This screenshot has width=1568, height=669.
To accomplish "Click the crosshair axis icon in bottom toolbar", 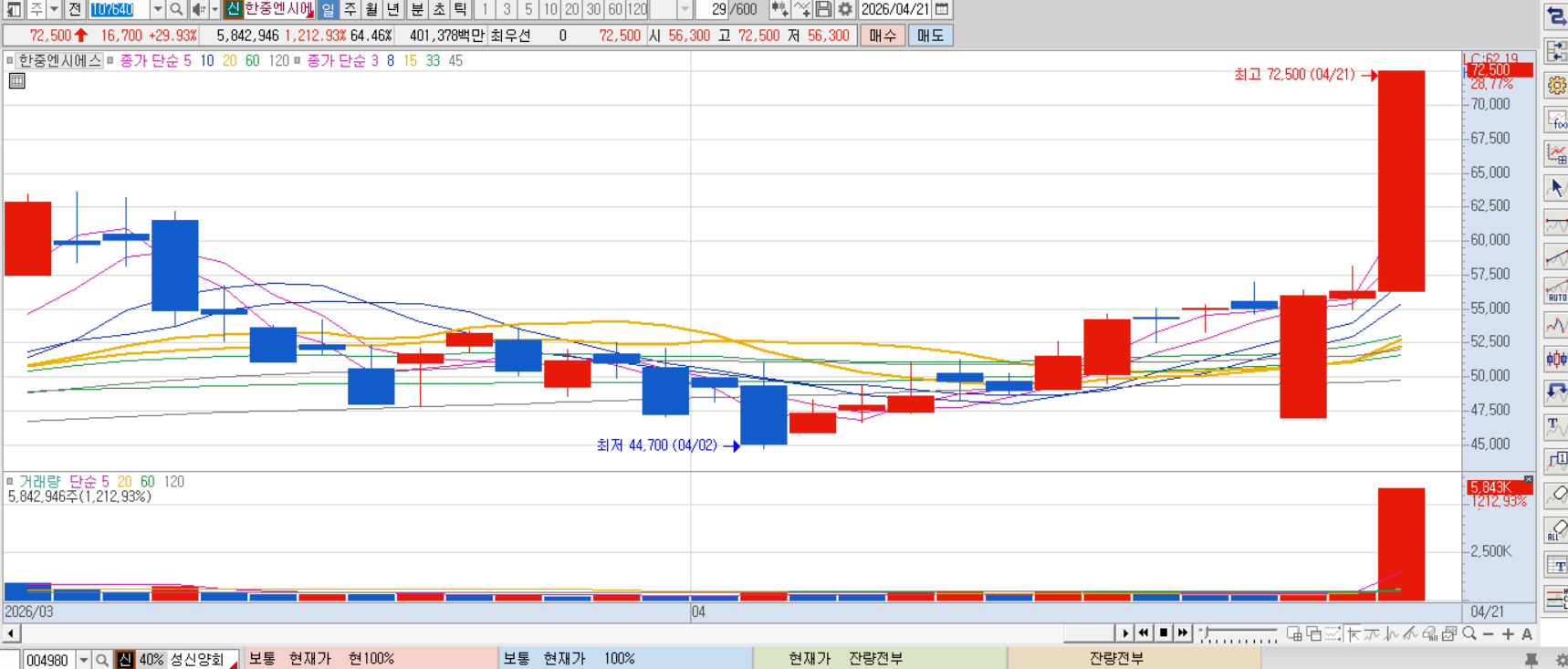I will tap(1353, 634).
